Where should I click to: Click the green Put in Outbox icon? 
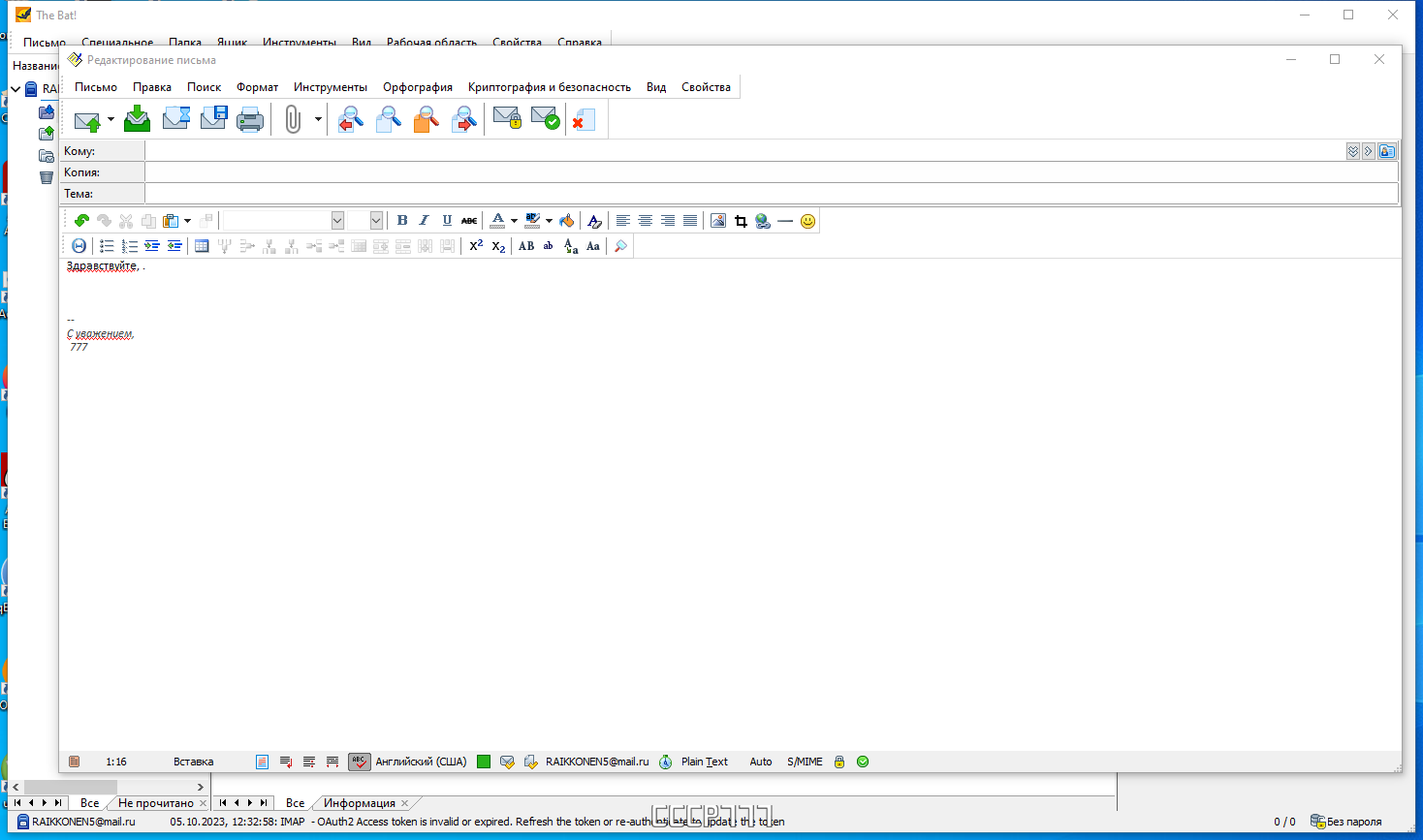tap(138, 119)
